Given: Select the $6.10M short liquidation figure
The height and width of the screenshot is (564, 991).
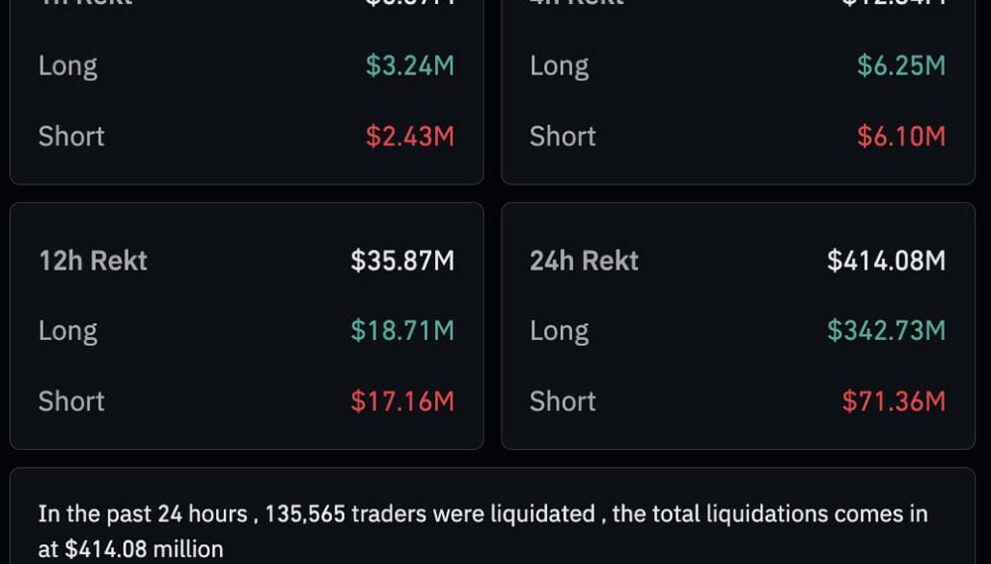Looking at the screenshot, I should (900, 136).
